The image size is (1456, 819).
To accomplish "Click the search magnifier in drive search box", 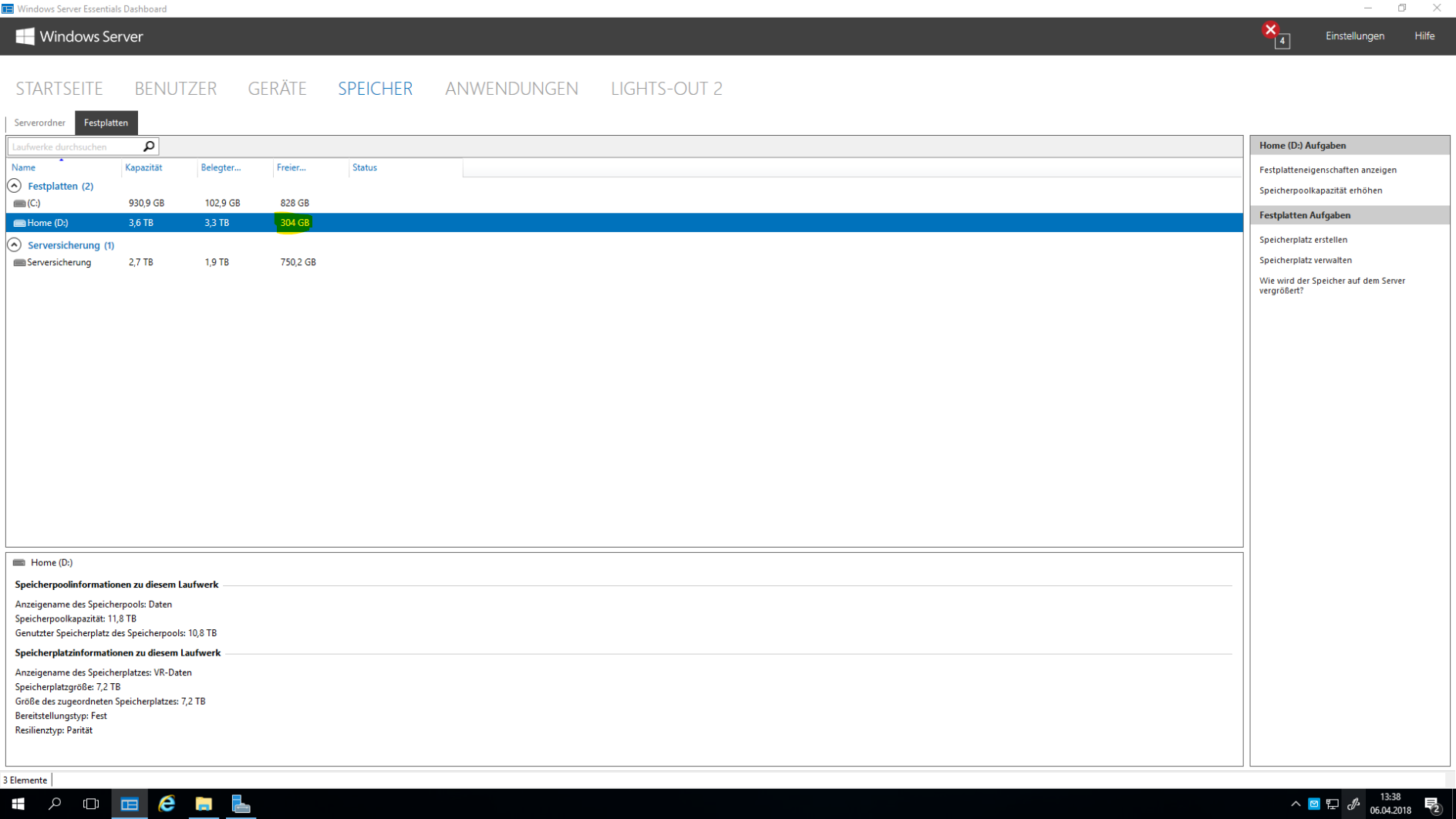I will pyautogui.click(x=148, y=146).
